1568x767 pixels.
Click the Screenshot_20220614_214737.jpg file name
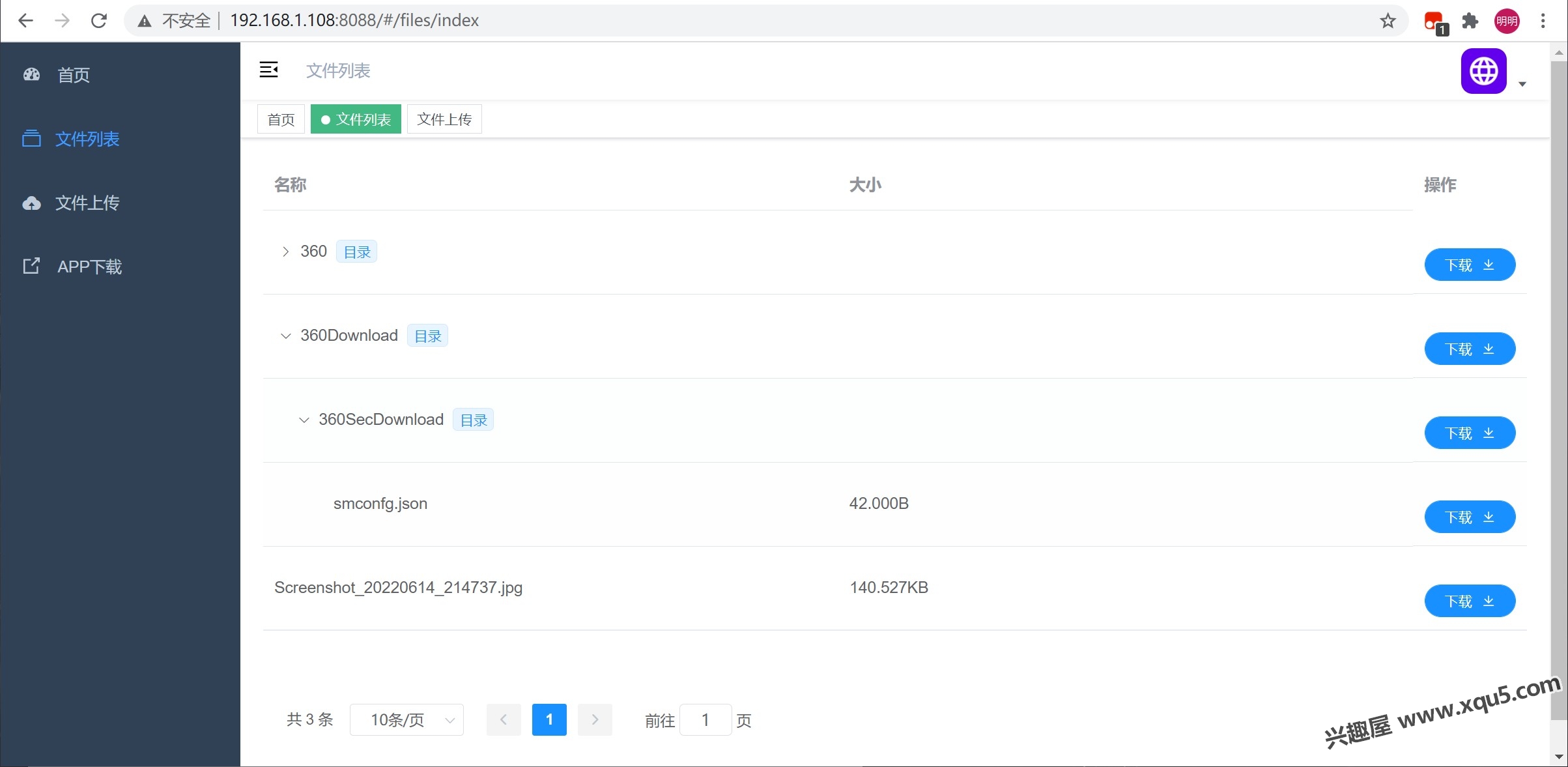399,588
